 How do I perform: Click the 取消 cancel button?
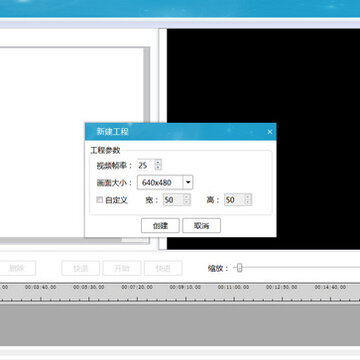click(201, 226)
